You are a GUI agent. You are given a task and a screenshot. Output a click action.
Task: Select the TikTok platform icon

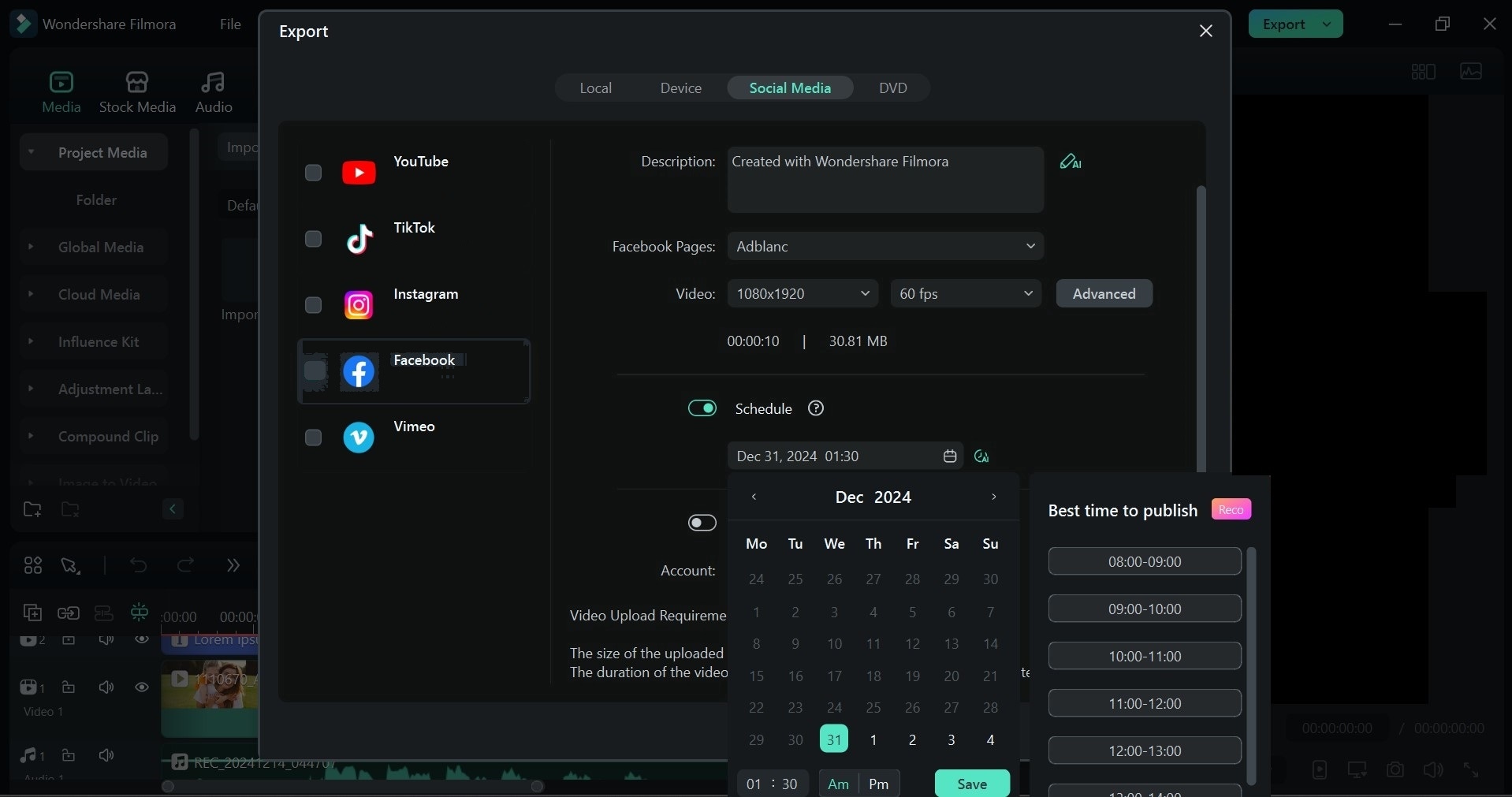click(359, 239)
